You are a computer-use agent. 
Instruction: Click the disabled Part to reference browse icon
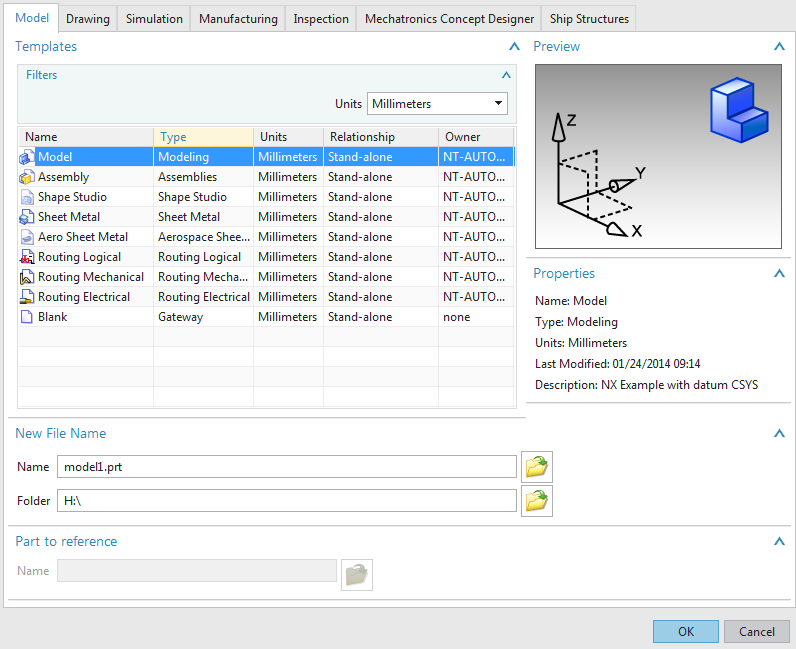[x=357, y=575]
